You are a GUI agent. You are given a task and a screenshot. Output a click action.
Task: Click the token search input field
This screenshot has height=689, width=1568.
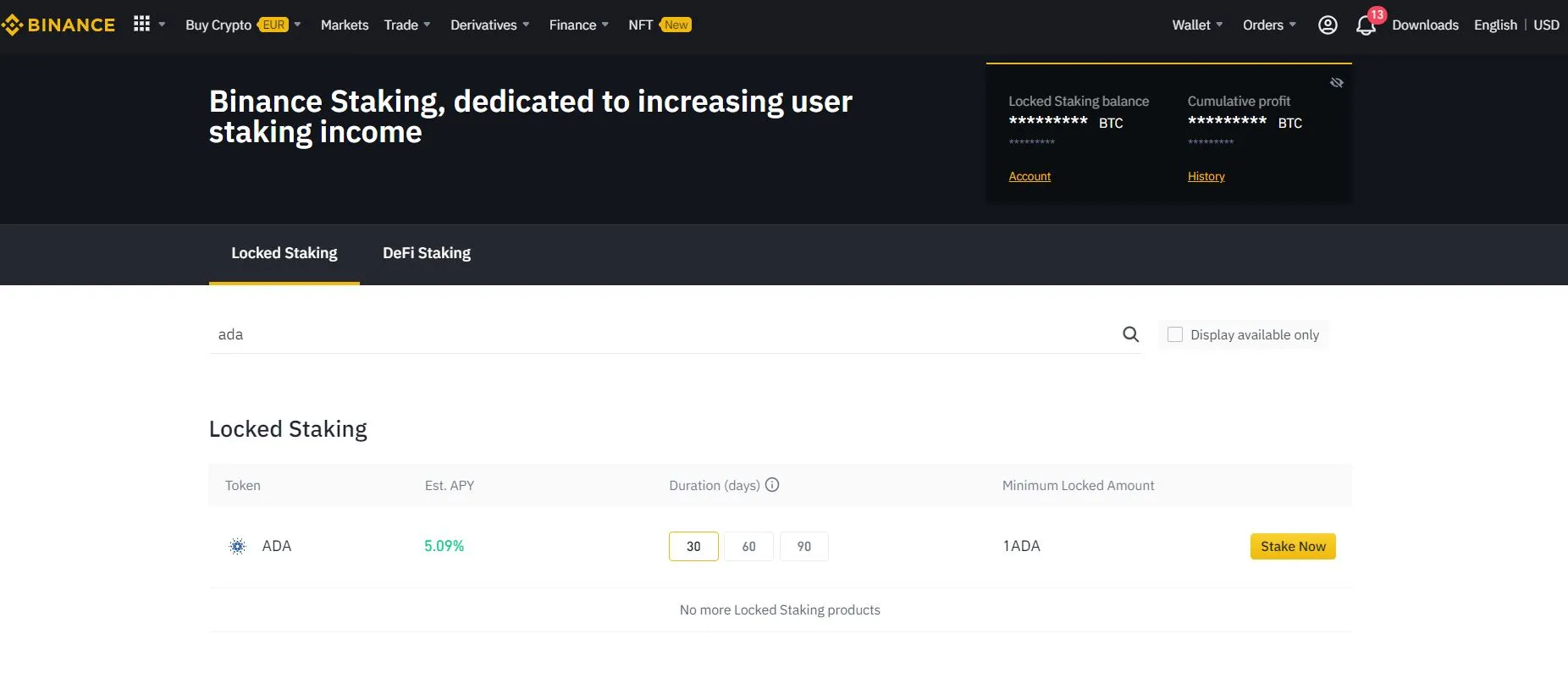pyautogui.click(x=660, y=334)
